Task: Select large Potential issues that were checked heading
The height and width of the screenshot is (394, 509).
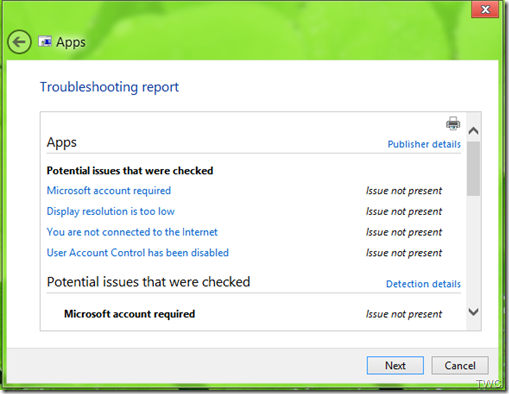Action: pos(148,282)
